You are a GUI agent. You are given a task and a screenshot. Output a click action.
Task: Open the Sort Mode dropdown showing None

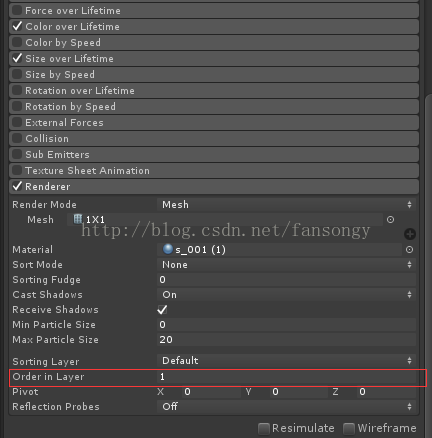[286, 265]
